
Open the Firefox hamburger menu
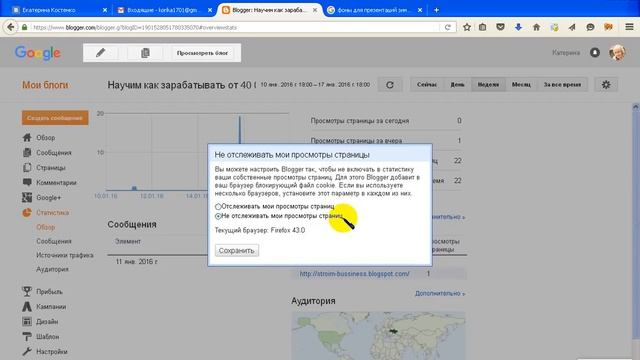pyautogui.click(x=629, y=27)
